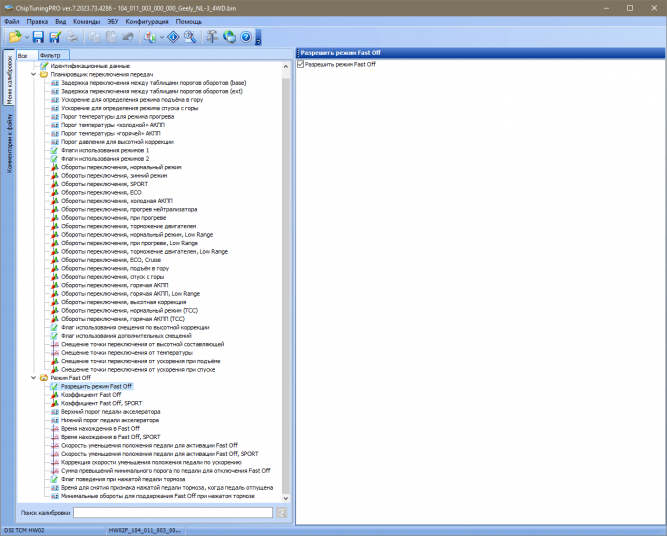
Task: Select Обороты переключения, ECO, Cruise item
Action: coord(111,260)
